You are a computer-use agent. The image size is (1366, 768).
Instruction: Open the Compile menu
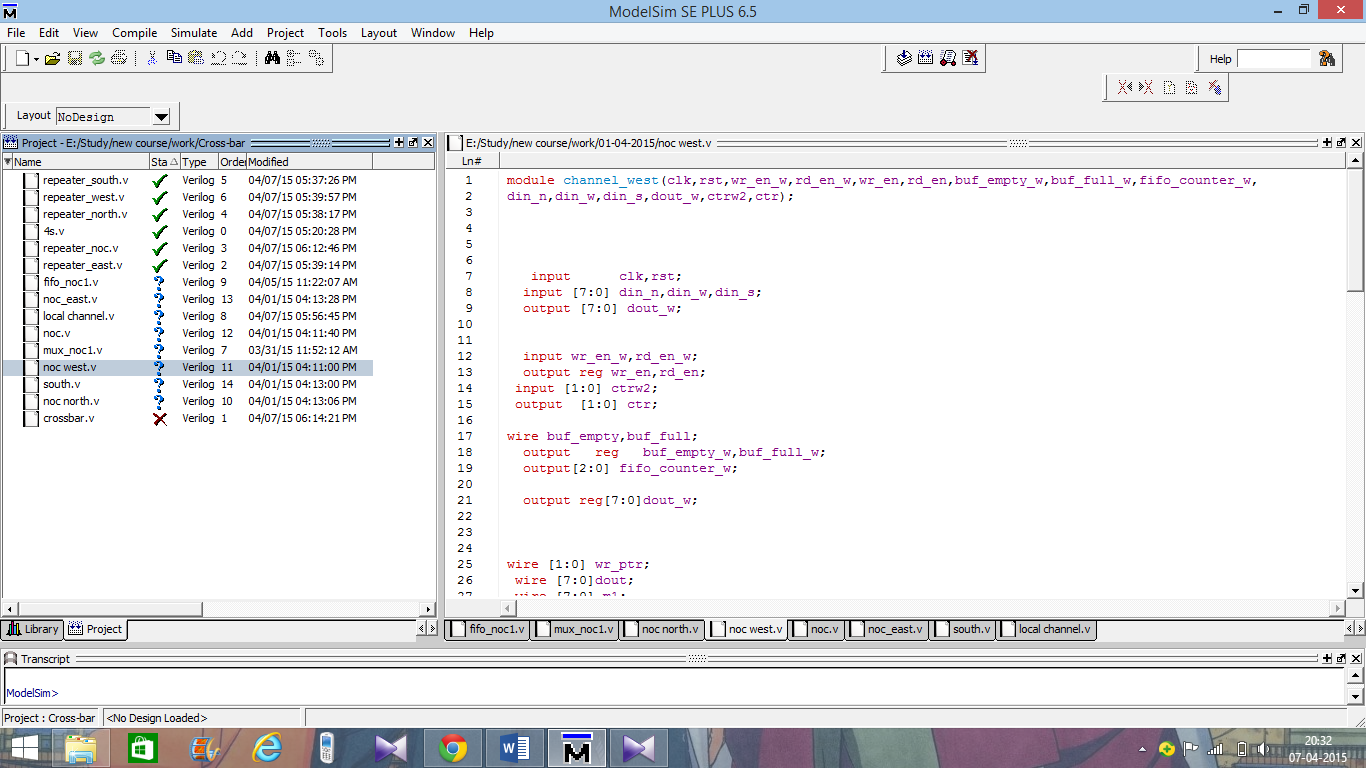pyautogui.click(x=134, y=33)
